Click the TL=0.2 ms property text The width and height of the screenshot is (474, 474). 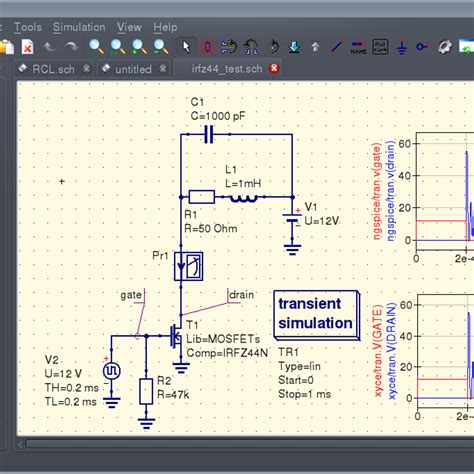coord(71,402)
